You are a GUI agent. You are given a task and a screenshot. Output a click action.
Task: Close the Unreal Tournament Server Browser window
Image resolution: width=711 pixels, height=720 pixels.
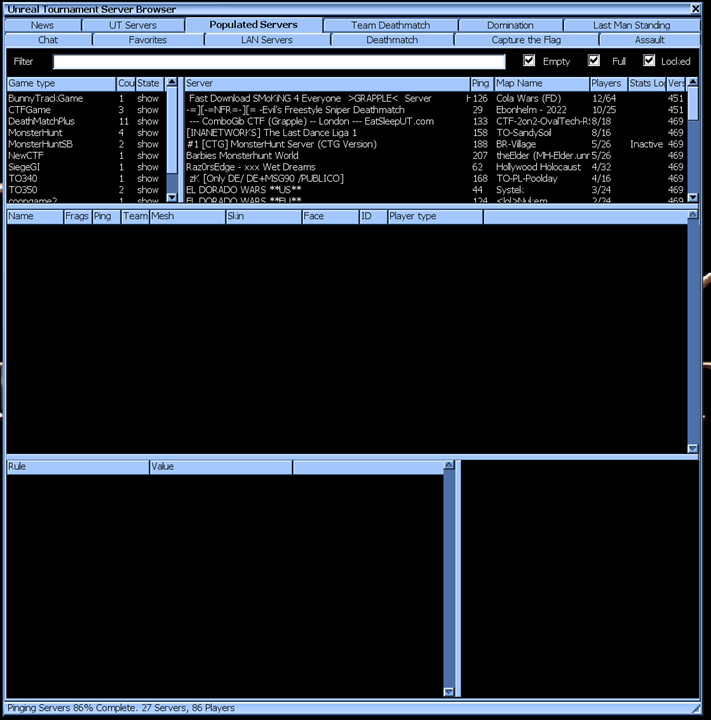point(695,8)
